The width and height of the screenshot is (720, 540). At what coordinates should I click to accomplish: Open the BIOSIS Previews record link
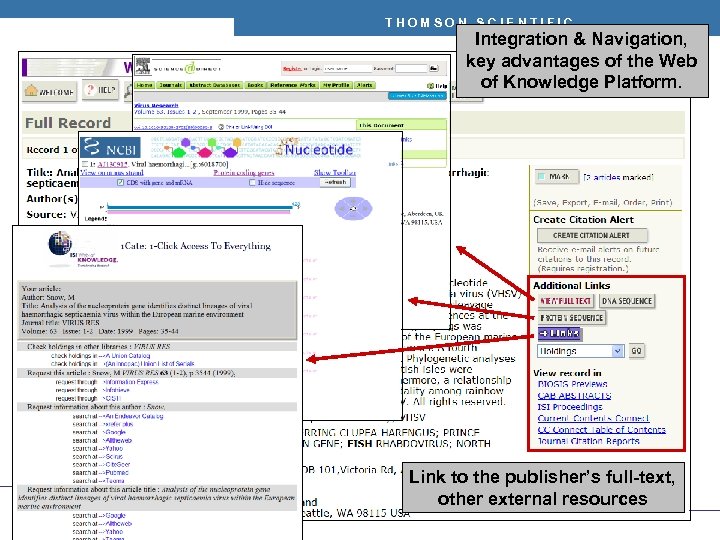572,384
